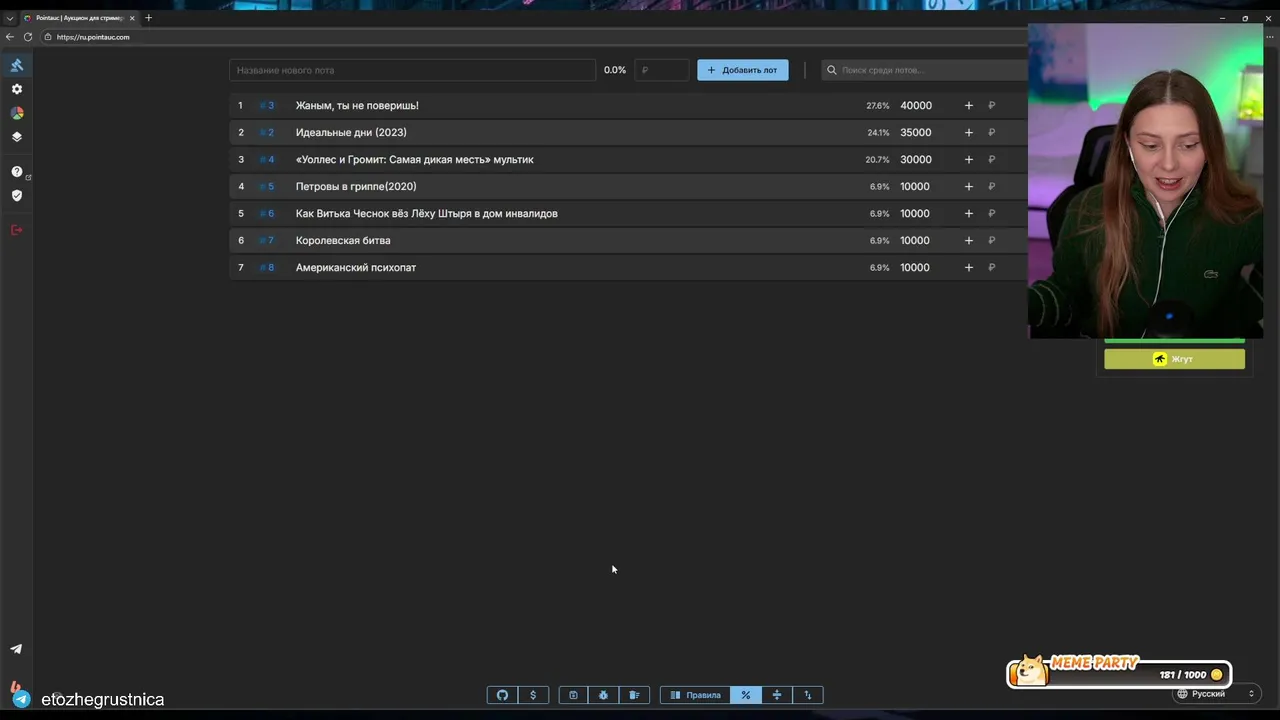The height and width of the screenshot is (720, 1280).
Task: Click plus for Американский психопат
Action: [968, 267]
